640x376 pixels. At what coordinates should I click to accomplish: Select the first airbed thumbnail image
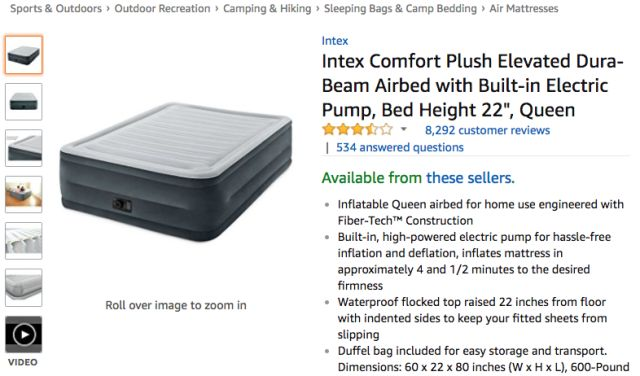24,55
